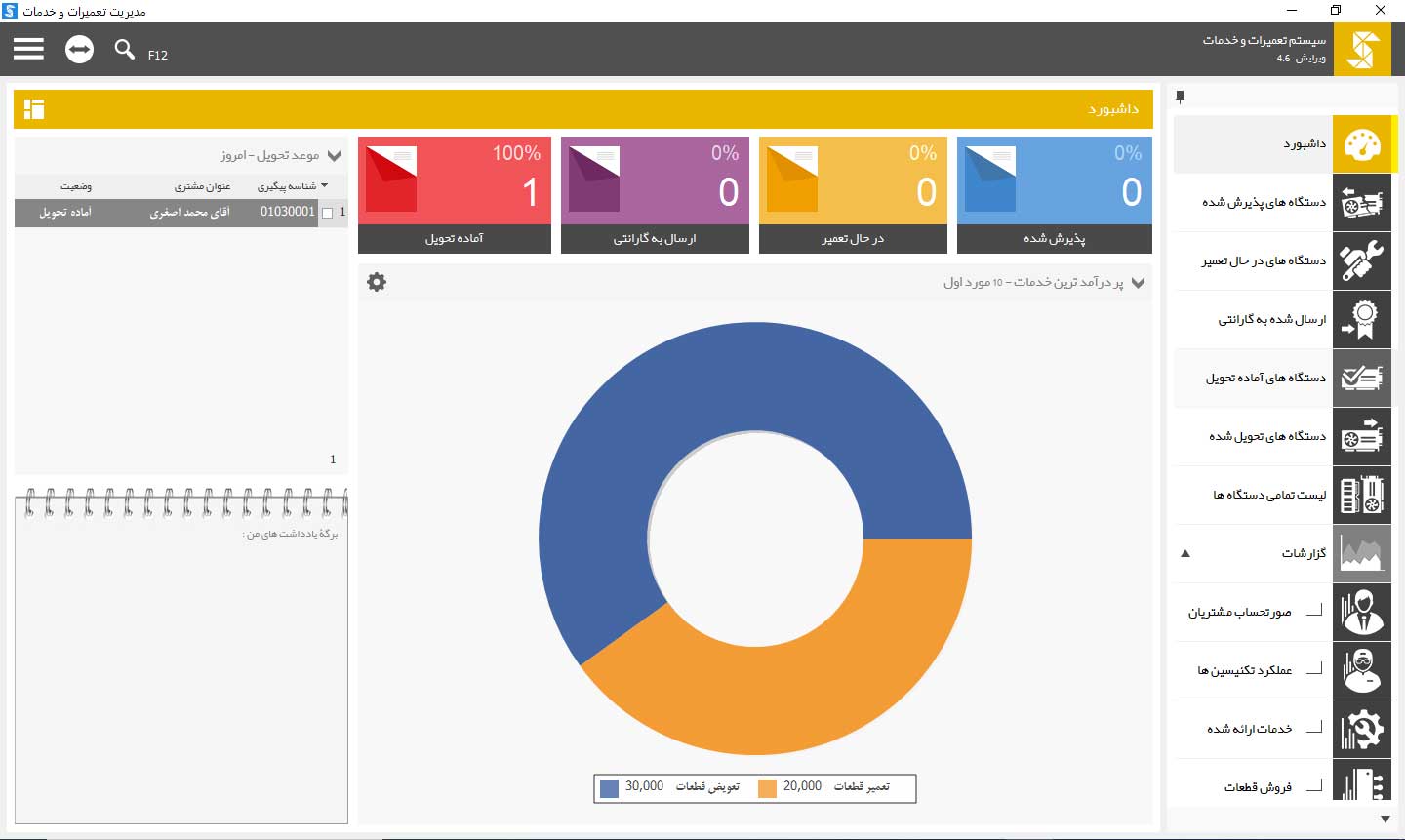Click the search magnifier icon
1405x840 pixels.
[x=124, y=49]
